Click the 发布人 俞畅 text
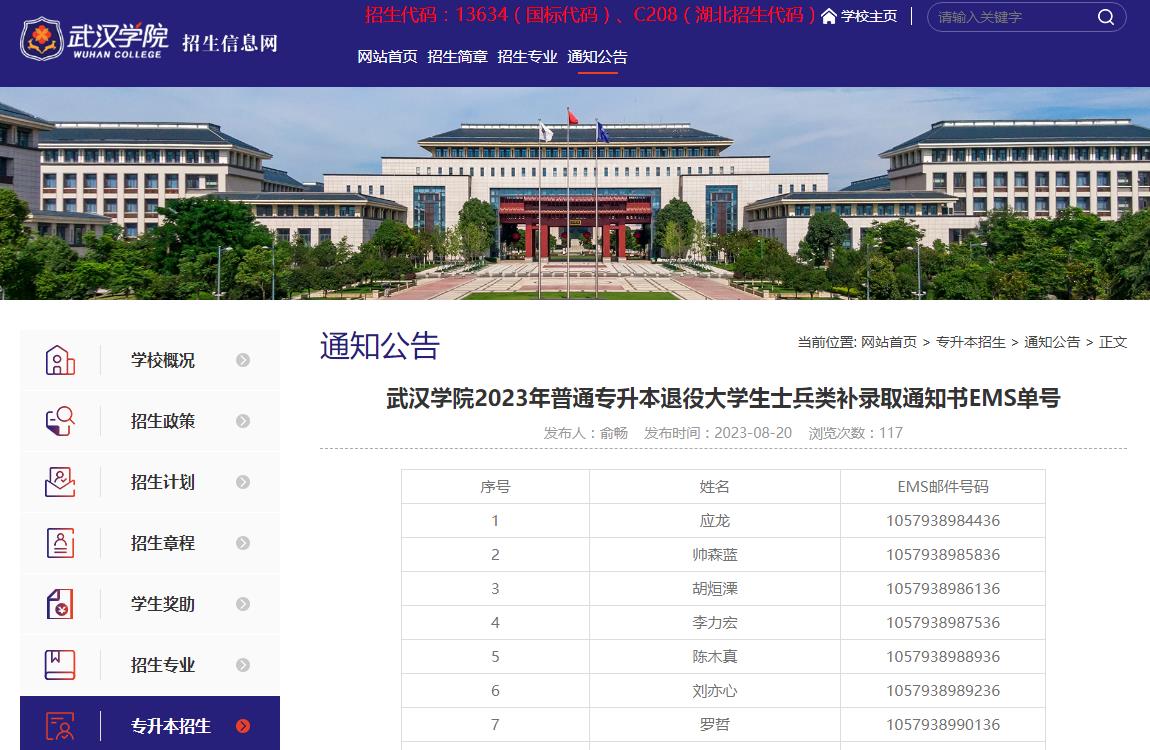 pos(585,433)
